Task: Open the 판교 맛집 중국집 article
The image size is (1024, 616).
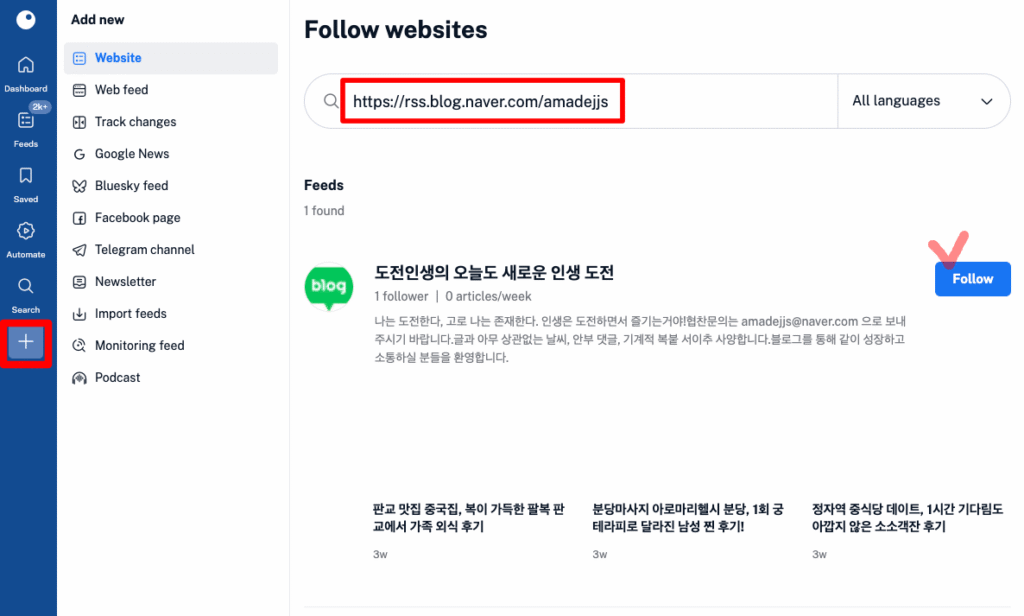Action: pyautogui.click(x=468, y=517)
